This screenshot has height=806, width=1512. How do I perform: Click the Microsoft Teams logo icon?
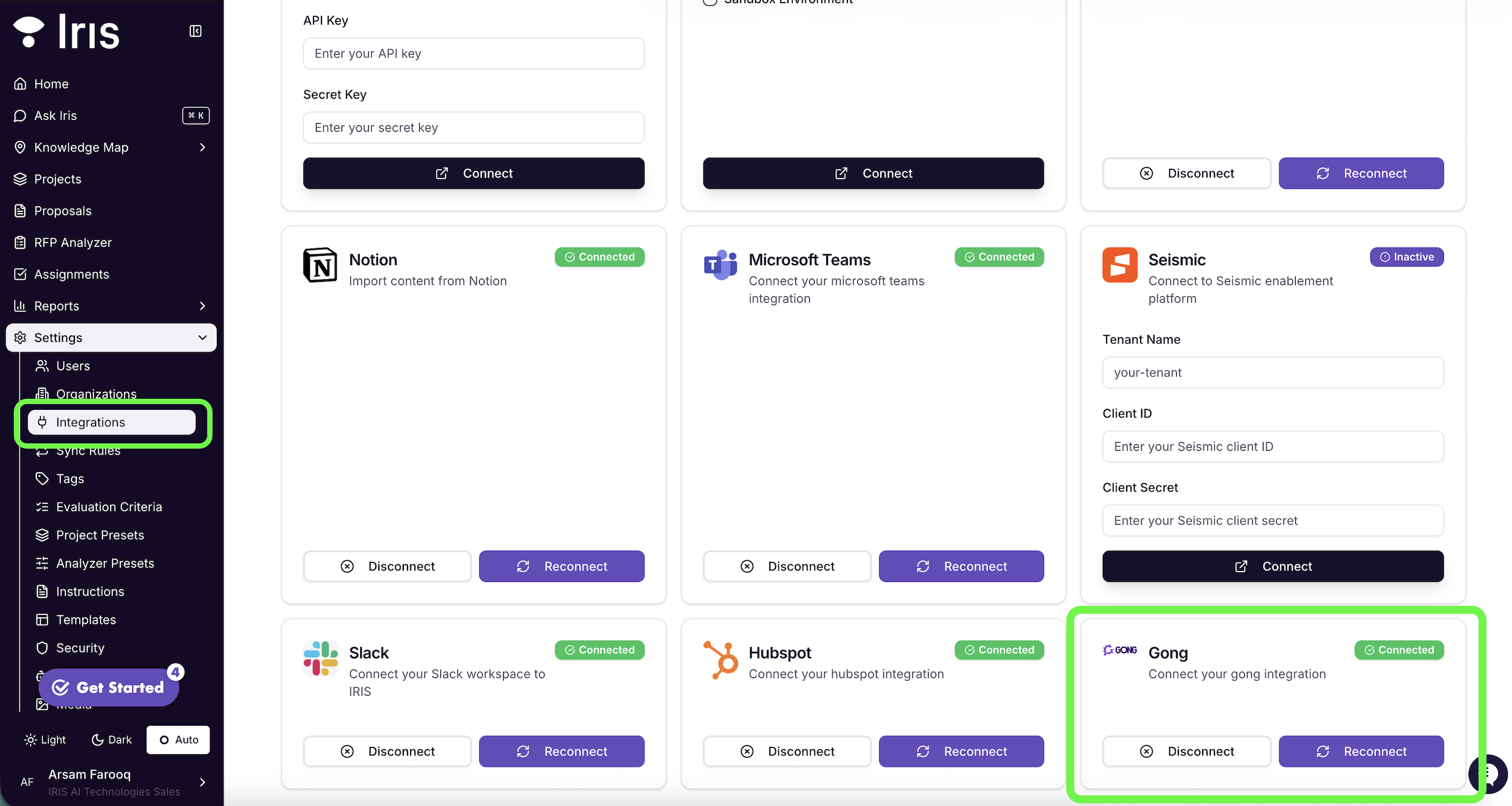[720, 265]
